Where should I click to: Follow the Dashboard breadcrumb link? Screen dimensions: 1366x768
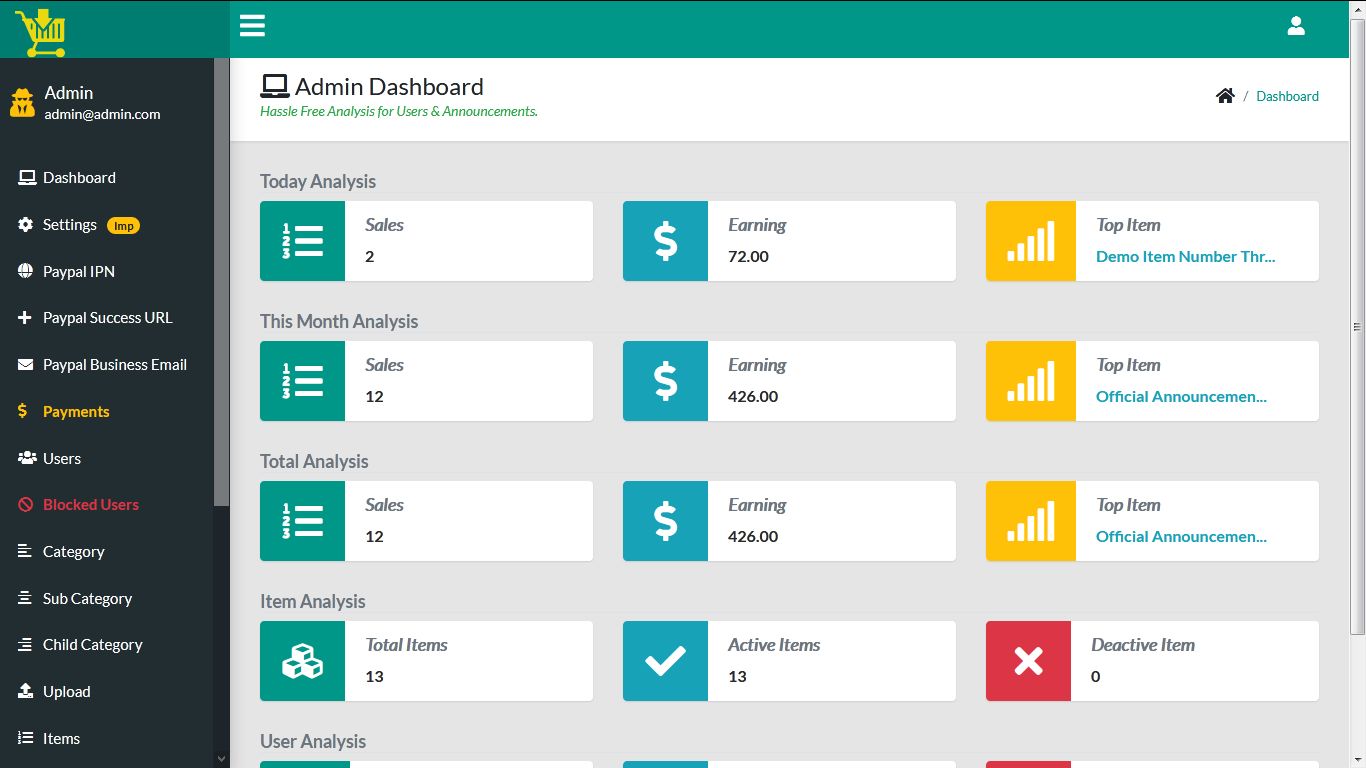[x=1287, y=96]
